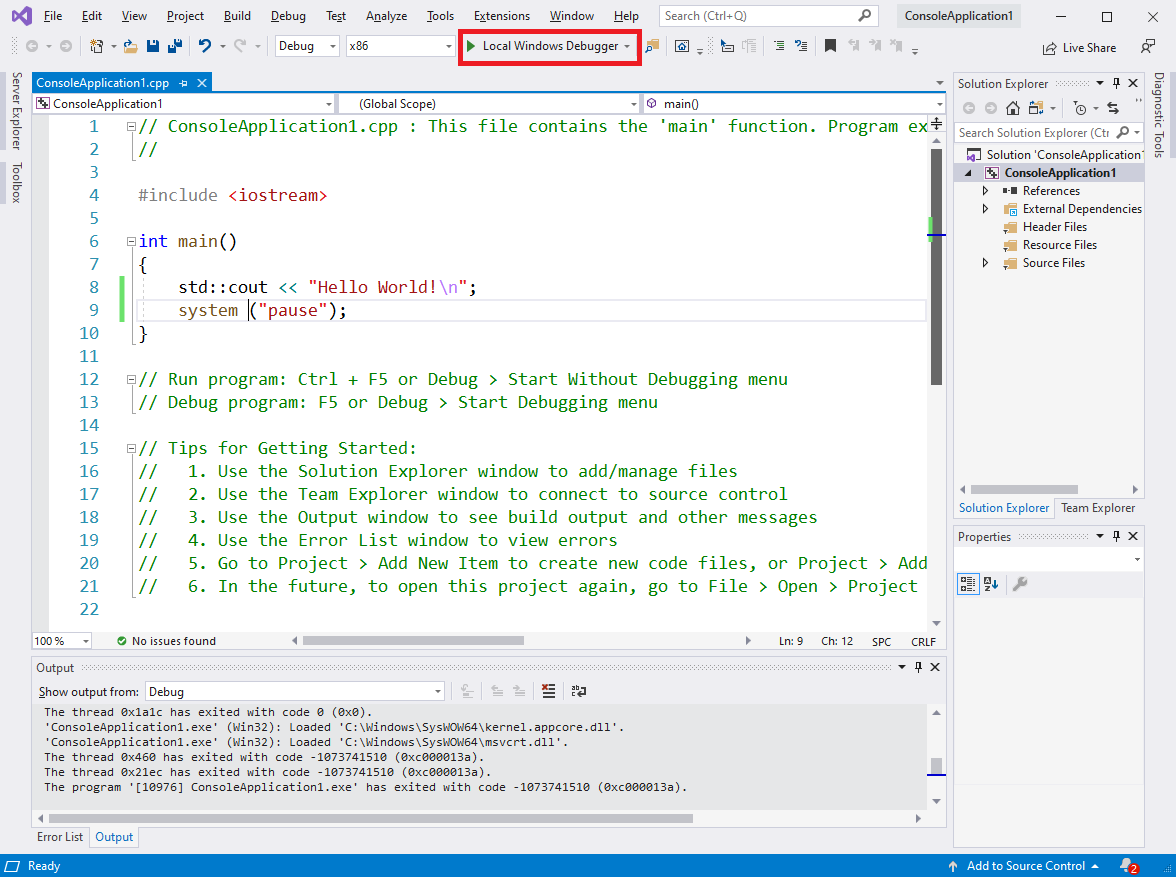Open the (Global Scope) navigation dropdown
The height and width of the screenshot is (877, 1176).
(x=489, y=104)
